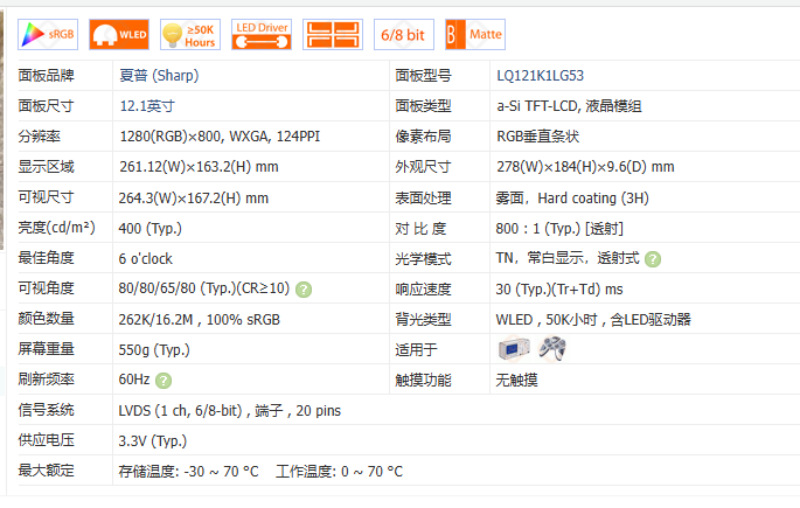
Task: Click the 6/8 bit badge
Action: point(404,35)
